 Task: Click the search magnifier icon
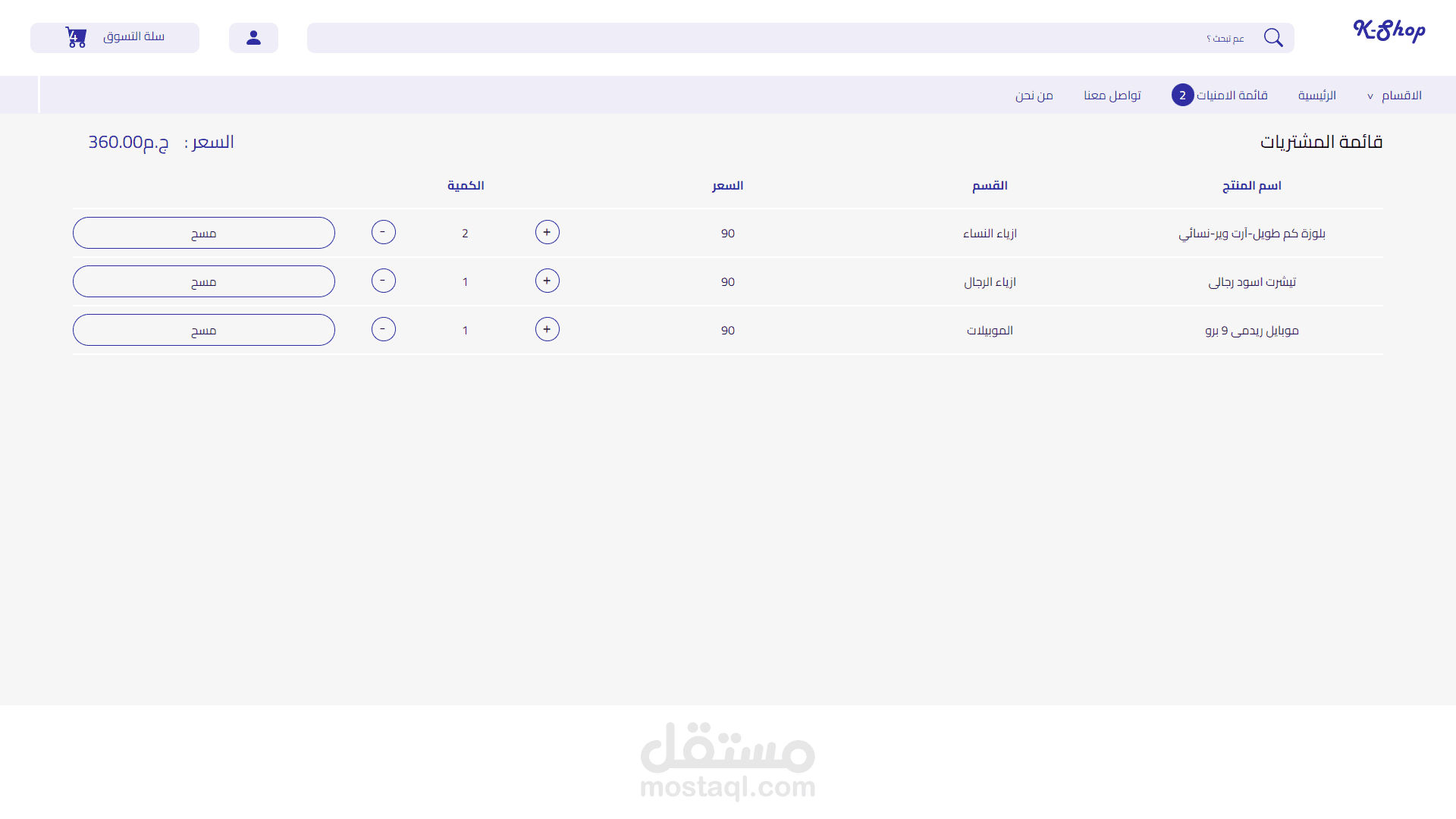tap(1273, 38)
